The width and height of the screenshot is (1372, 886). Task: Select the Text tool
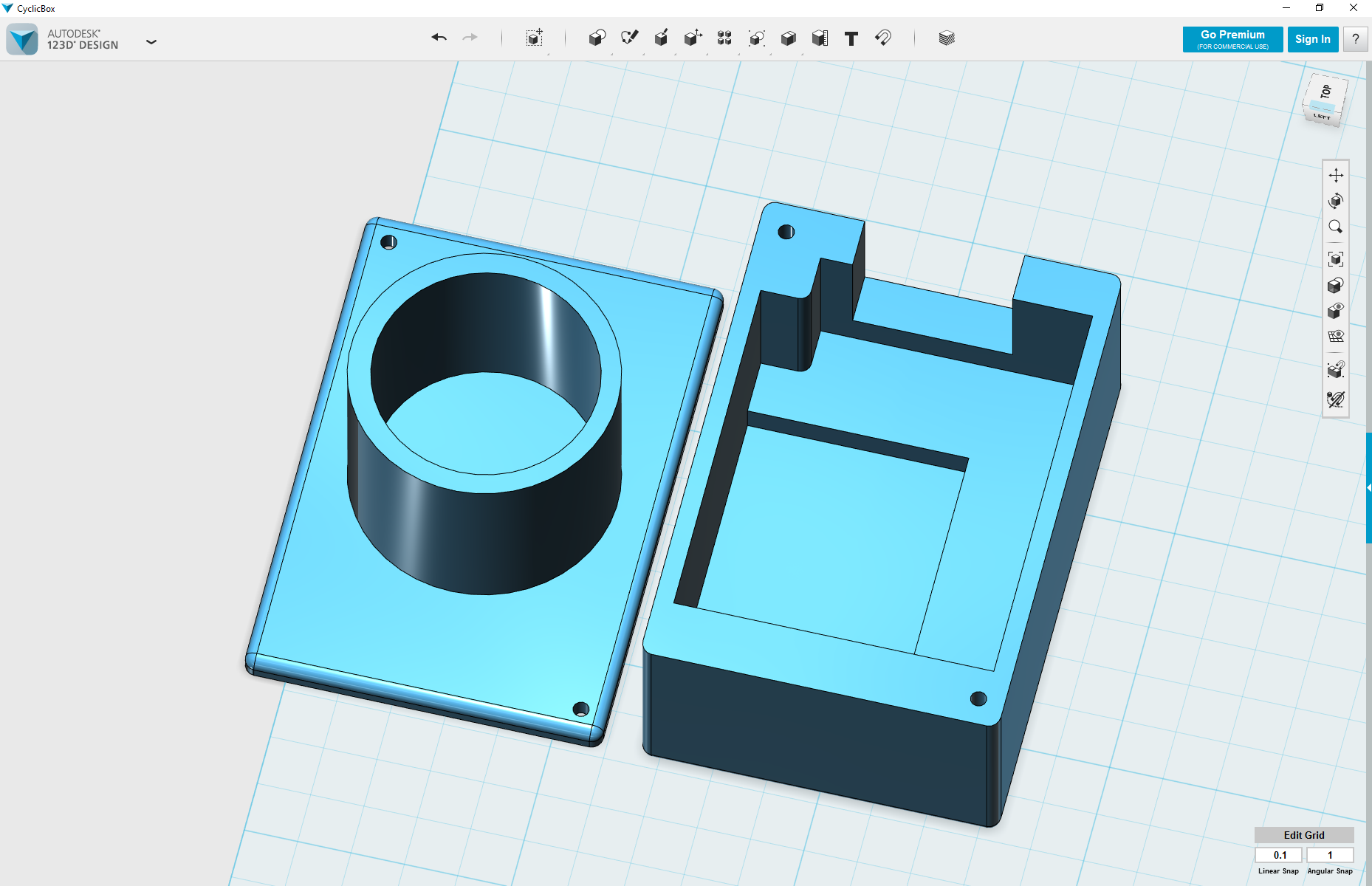pos(851,38)
